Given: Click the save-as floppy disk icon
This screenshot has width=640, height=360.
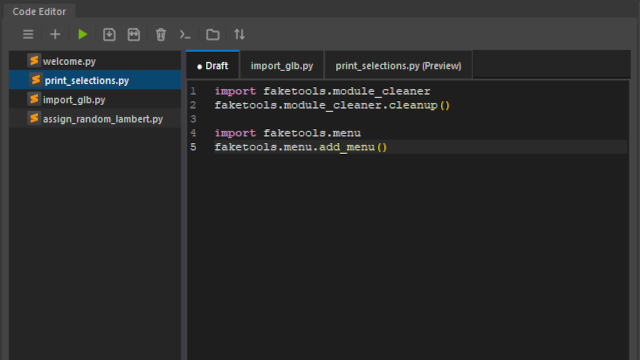Looking at the screenshot, I should pyautogui.click(x=134, y=34).
